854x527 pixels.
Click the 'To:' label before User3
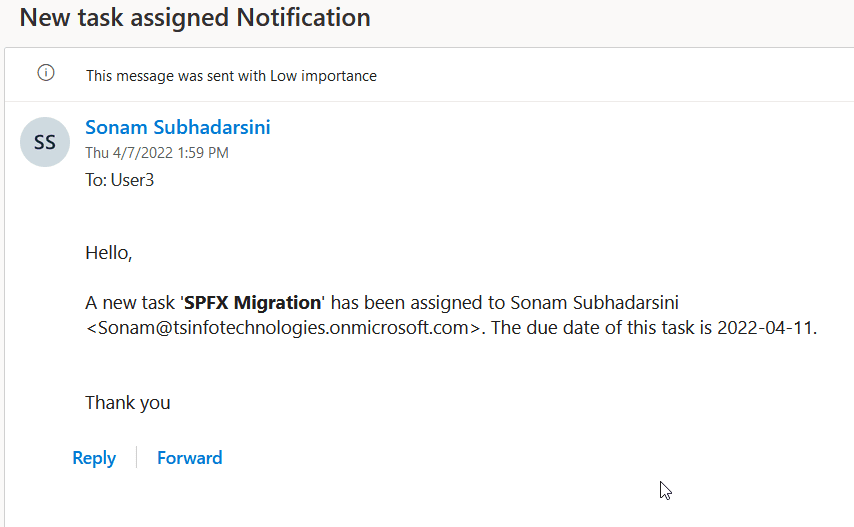click(x=96, y=180)
